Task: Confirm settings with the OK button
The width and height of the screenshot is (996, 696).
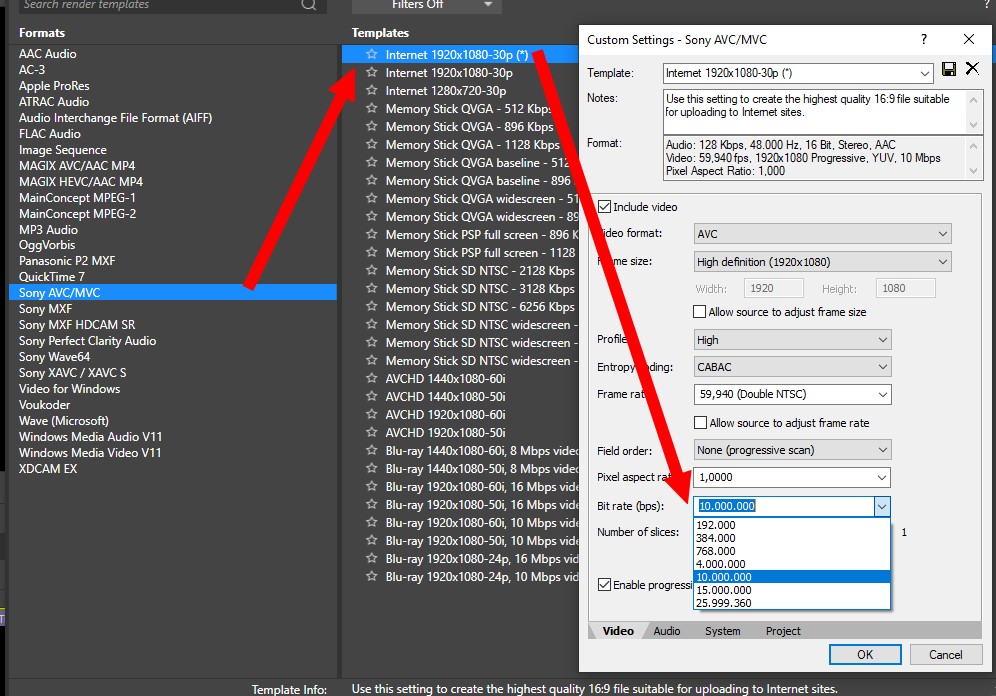Action: click(865, 655)
